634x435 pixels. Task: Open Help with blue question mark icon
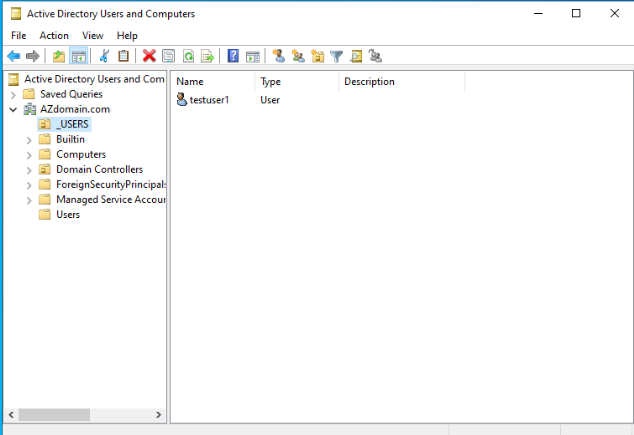233,56
